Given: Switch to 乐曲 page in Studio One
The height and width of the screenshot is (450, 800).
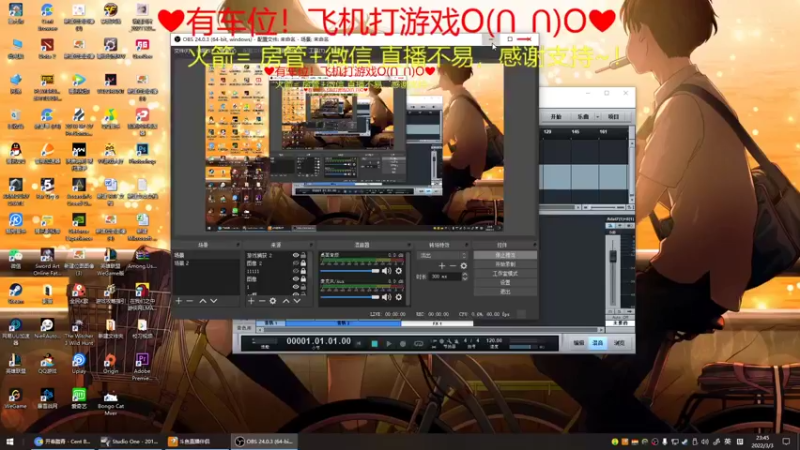Looking at the screenshot, I should [x=583, y=117].
